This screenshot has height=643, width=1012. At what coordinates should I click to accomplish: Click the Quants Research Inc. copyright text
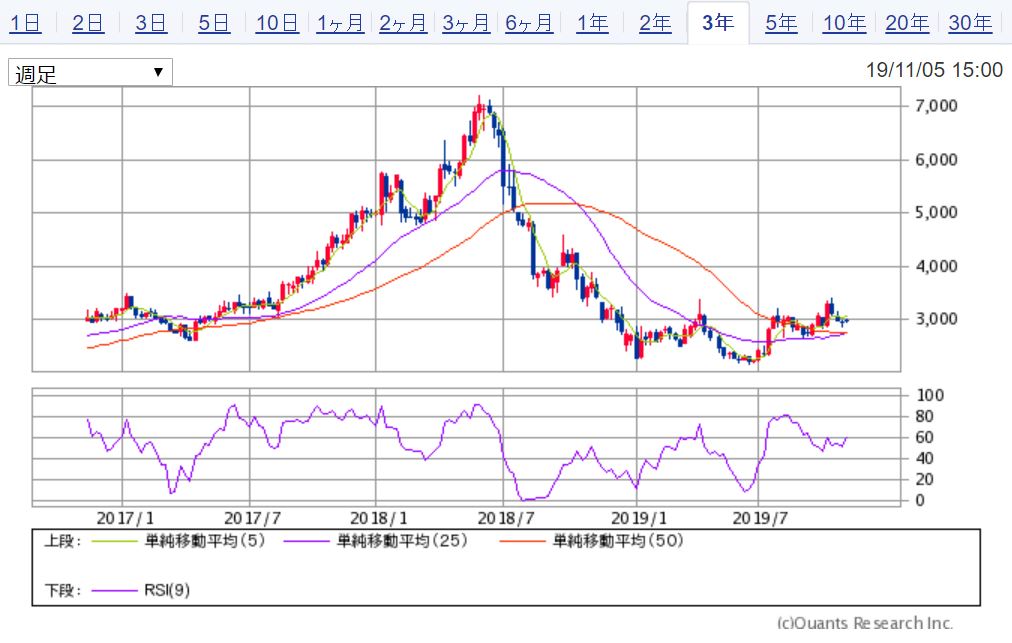pos(865,623)
